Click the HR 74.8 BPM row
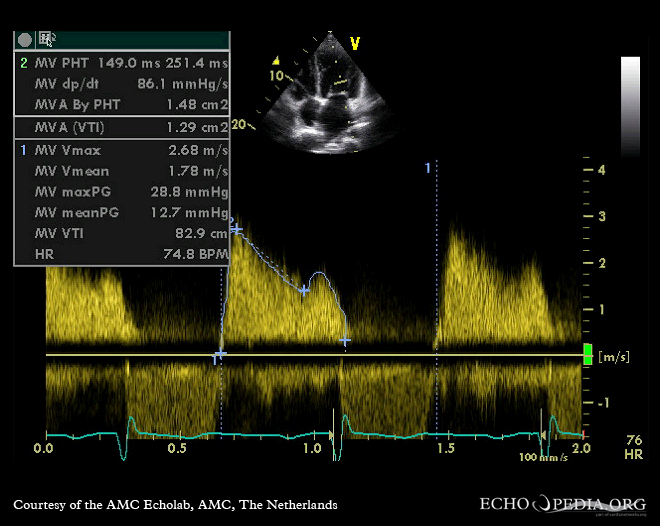The width and height of the screenshot is (660, 526). (x=122, y=254)
